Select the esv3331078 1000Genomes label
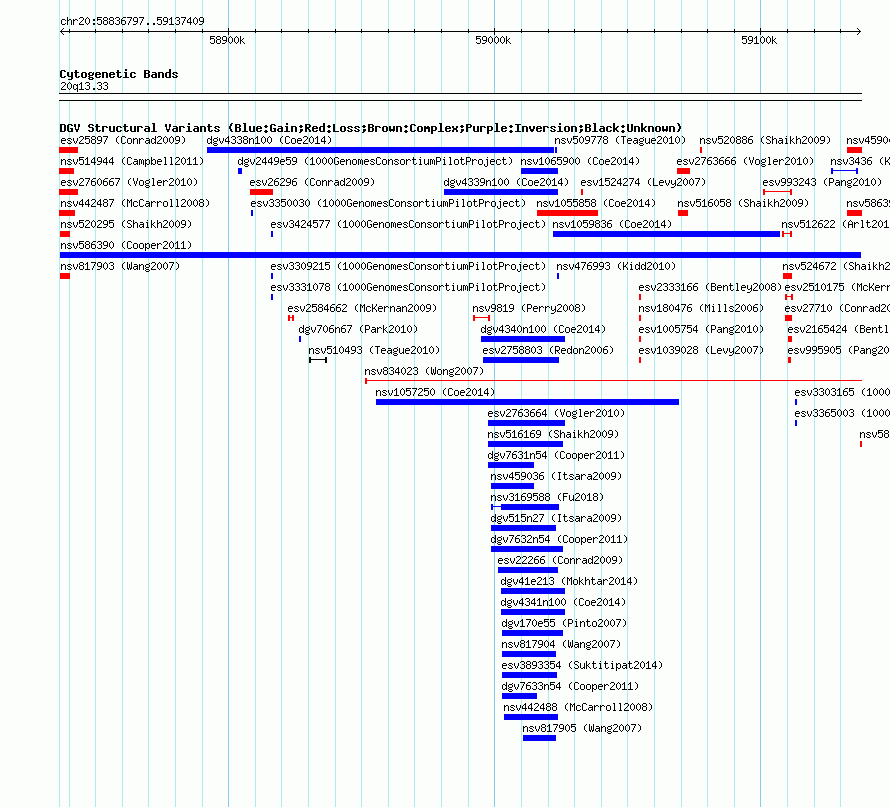Viewport: 890px width, 807px height. 408,287
